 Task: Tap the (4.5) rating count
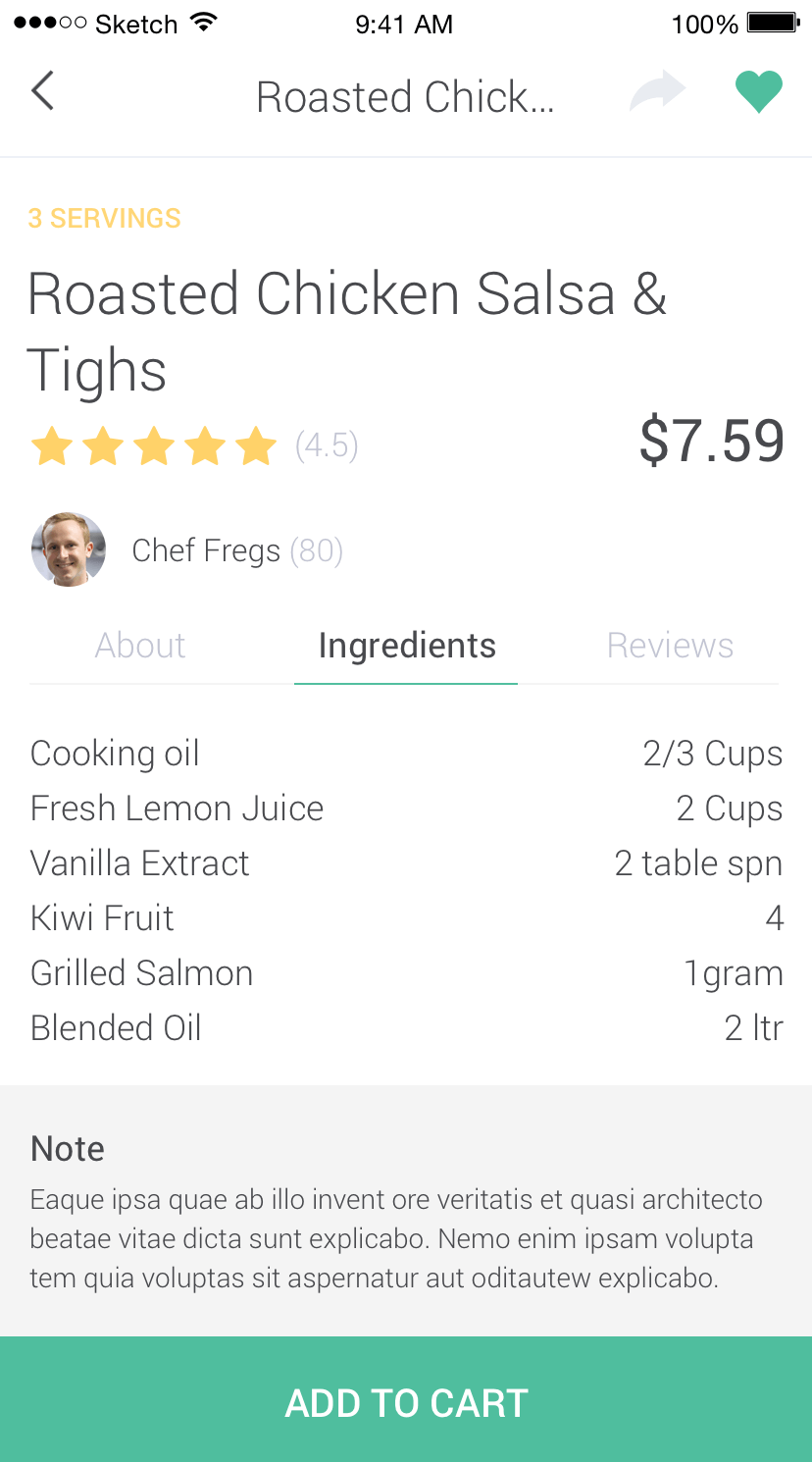click(327, 445)
